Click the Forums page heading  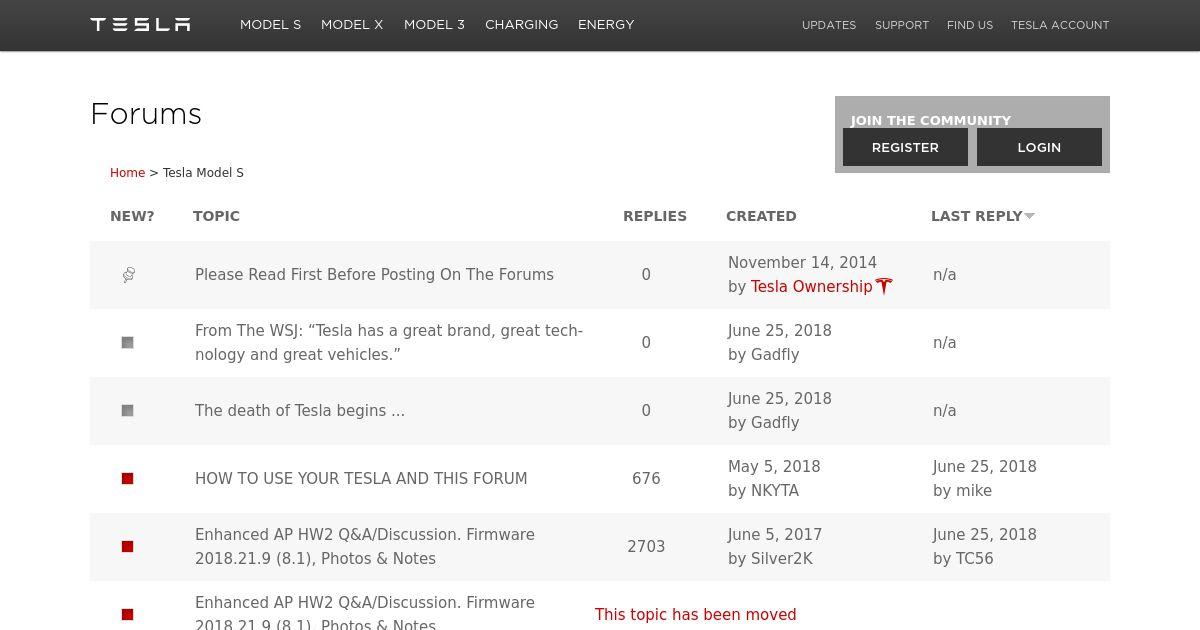pos(146,114)
